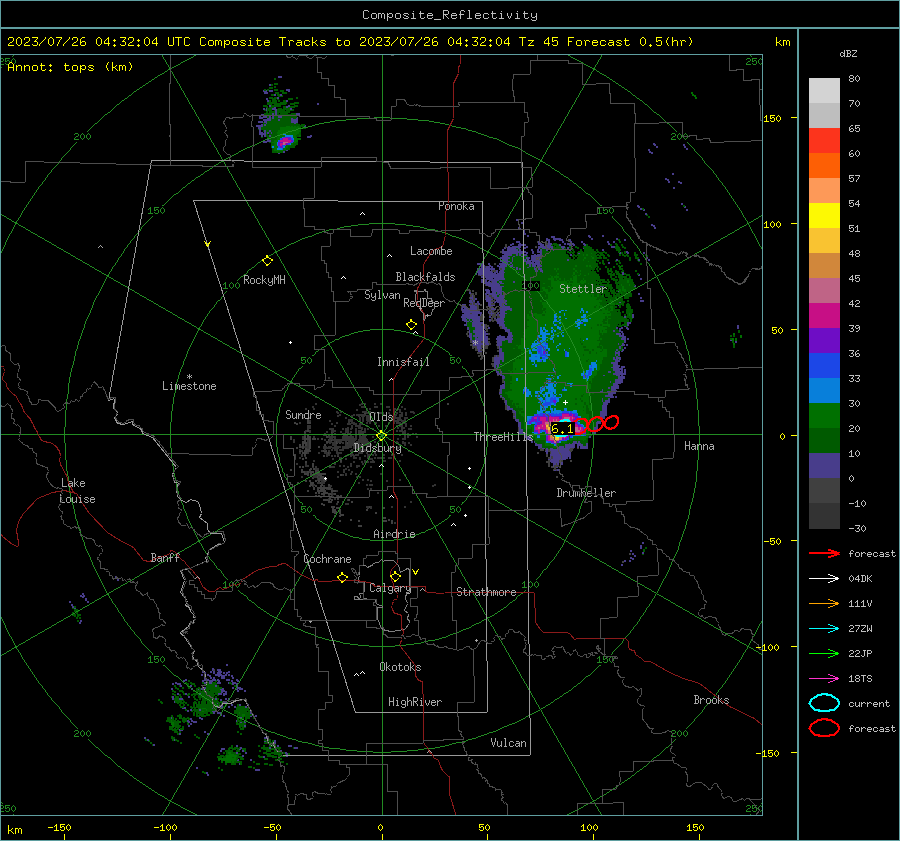Click the Sylvan label
Viewport: 900px width, 841px height.
pos(382,295)
